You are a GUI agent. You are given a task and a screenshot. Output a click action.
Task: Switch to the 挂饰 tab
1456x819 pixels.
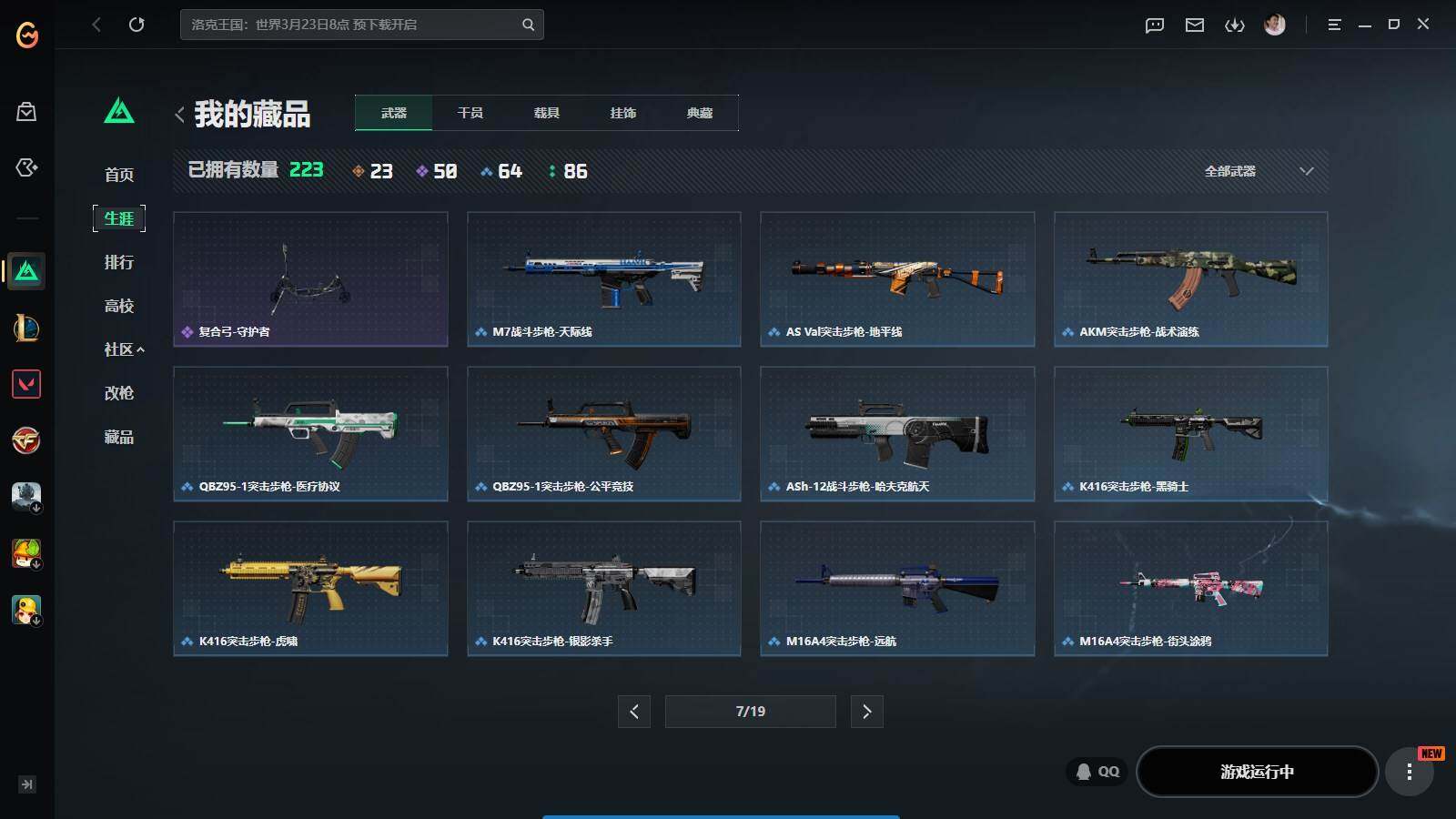[623, 113]
